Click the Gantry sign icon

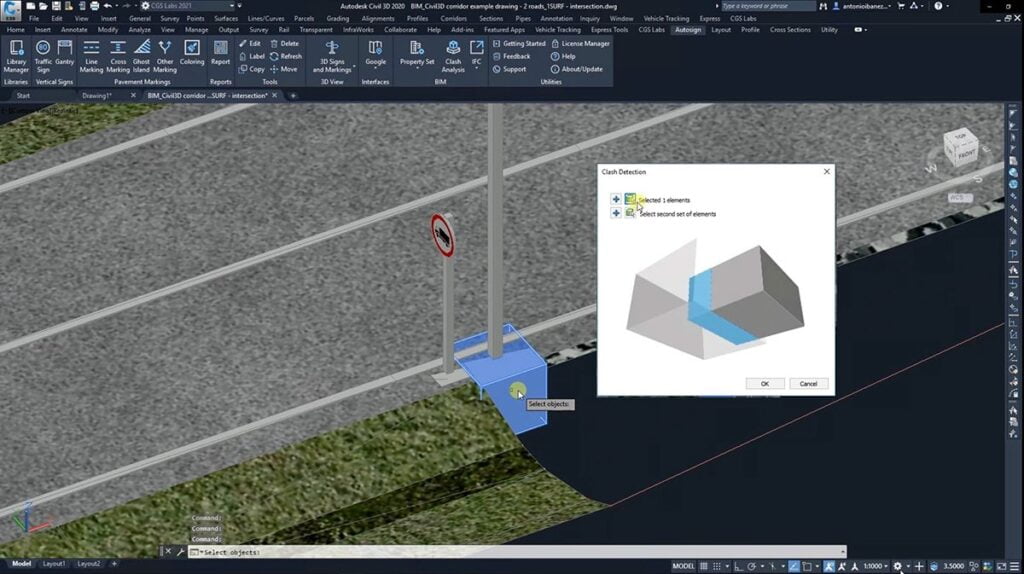[65, 56]
